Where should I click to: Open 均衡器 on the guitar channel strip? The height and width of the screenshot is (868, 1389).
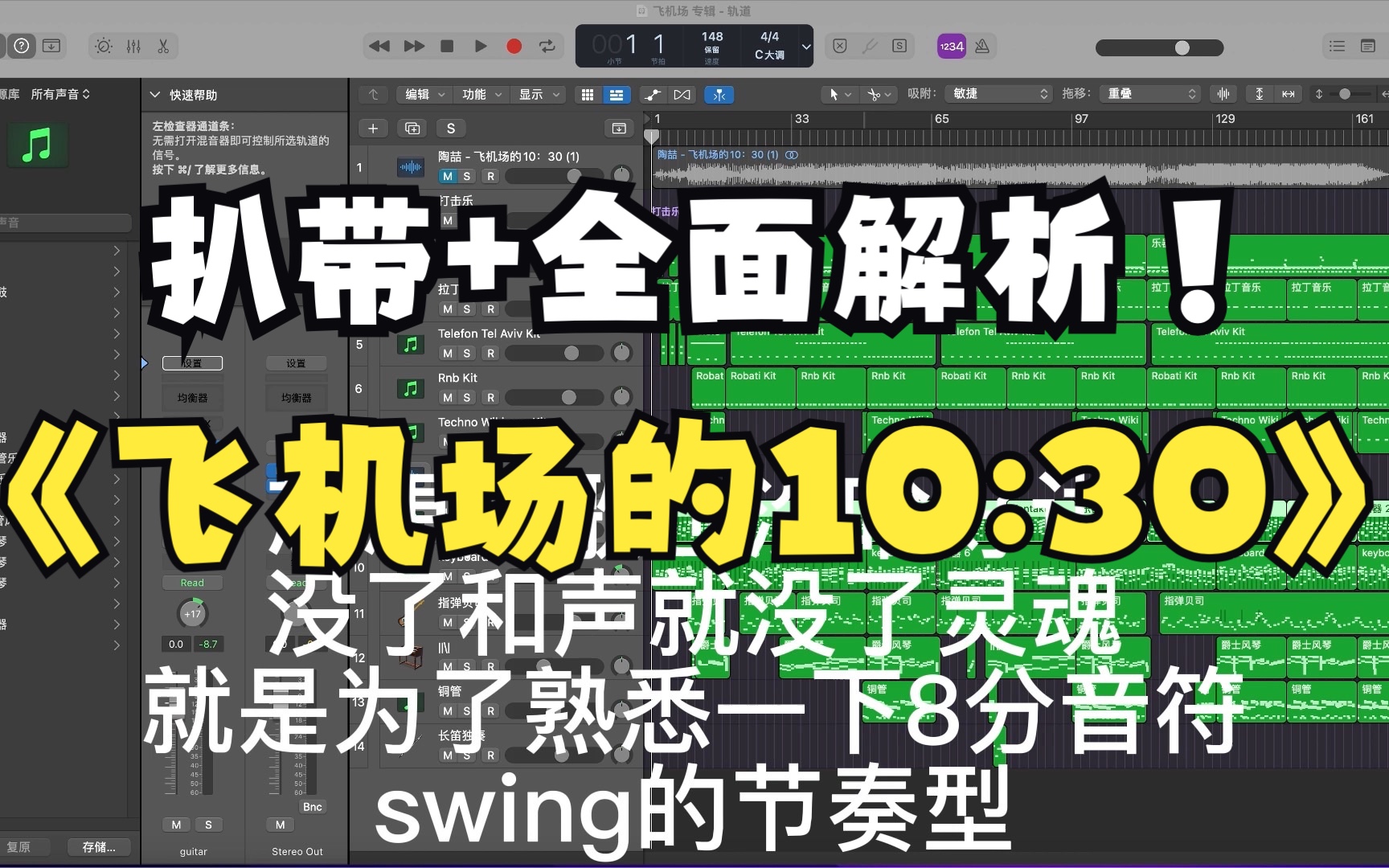(x=192, y=397)
